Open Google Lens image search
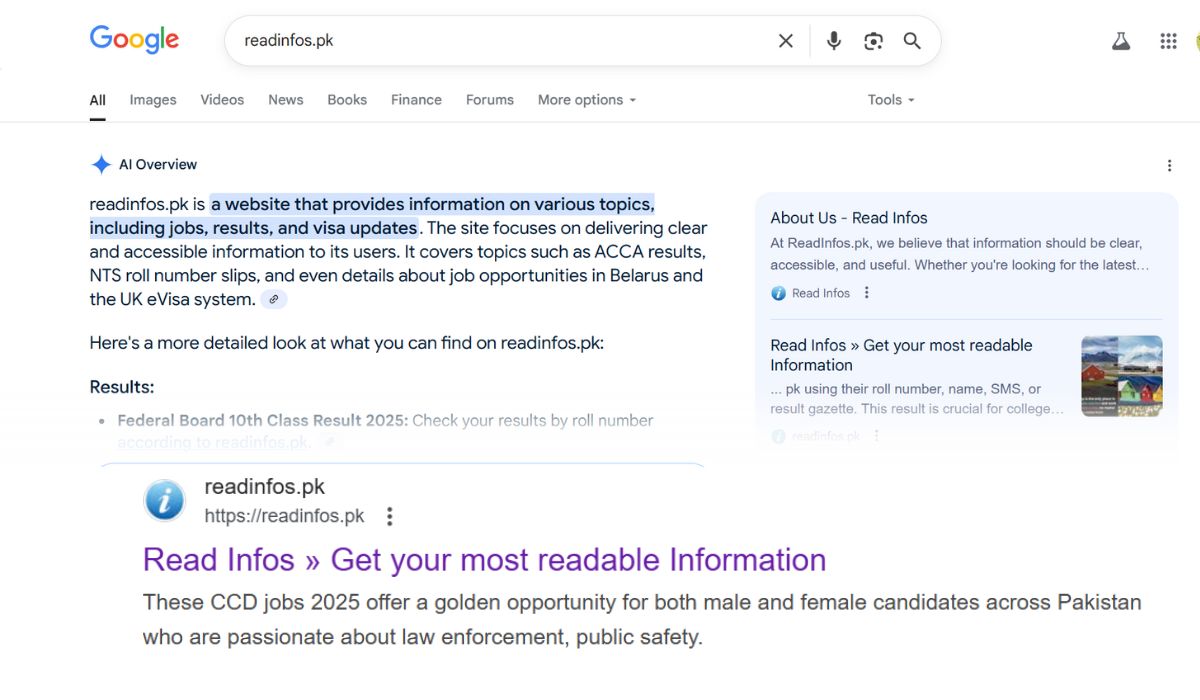1200x700 pixels. pos(873,41)
